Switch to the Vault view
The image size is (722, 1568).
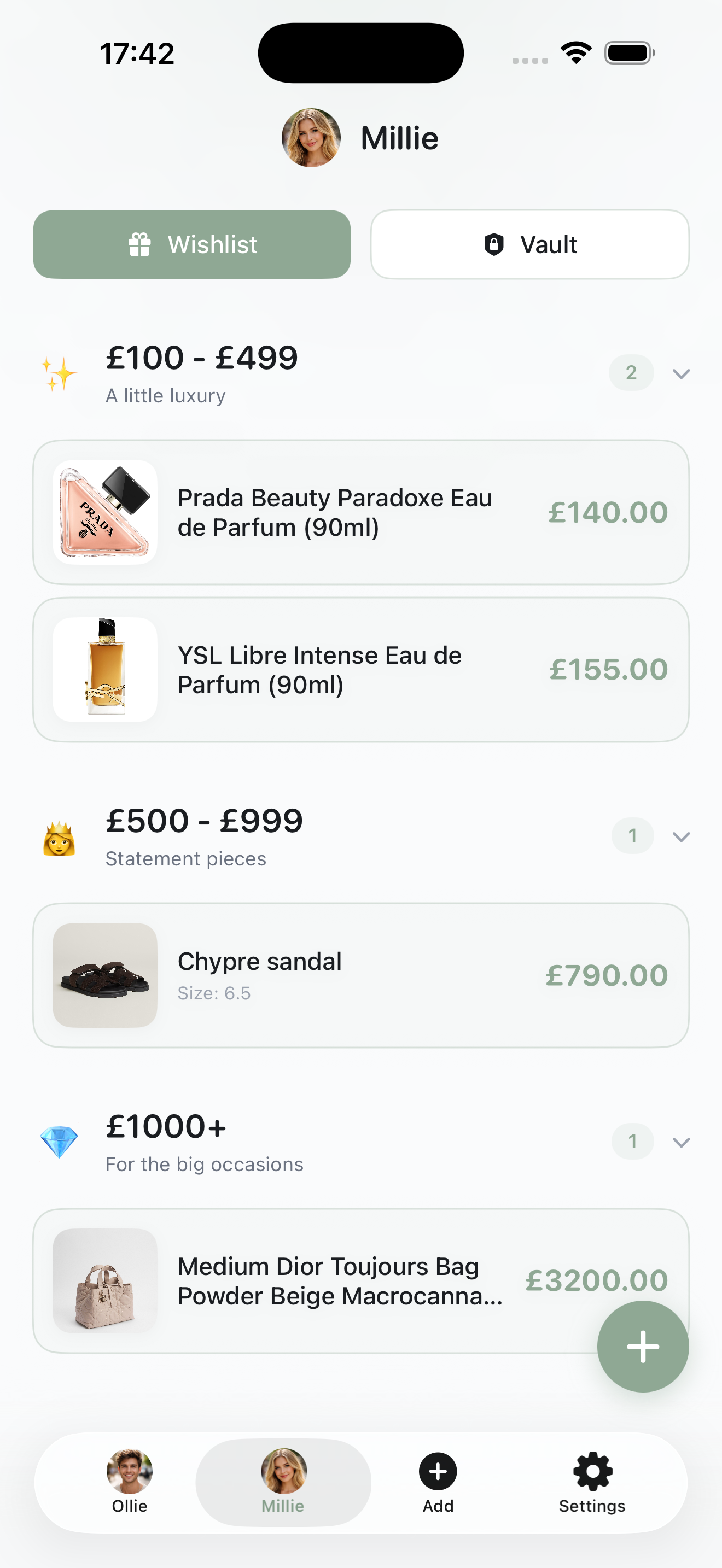point(529,245)
